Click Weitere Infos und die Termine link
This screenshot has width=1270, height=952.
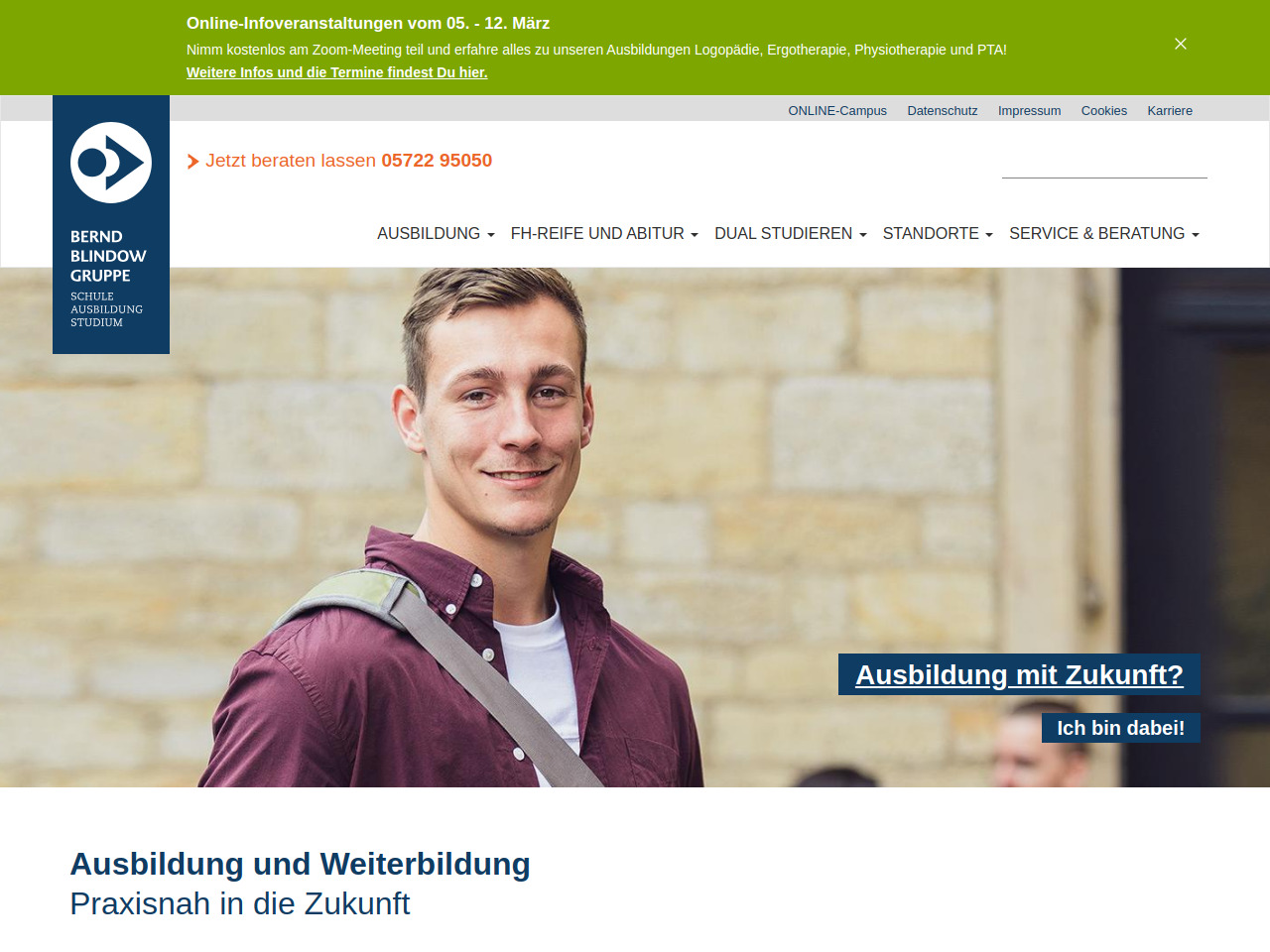(337, 72)
